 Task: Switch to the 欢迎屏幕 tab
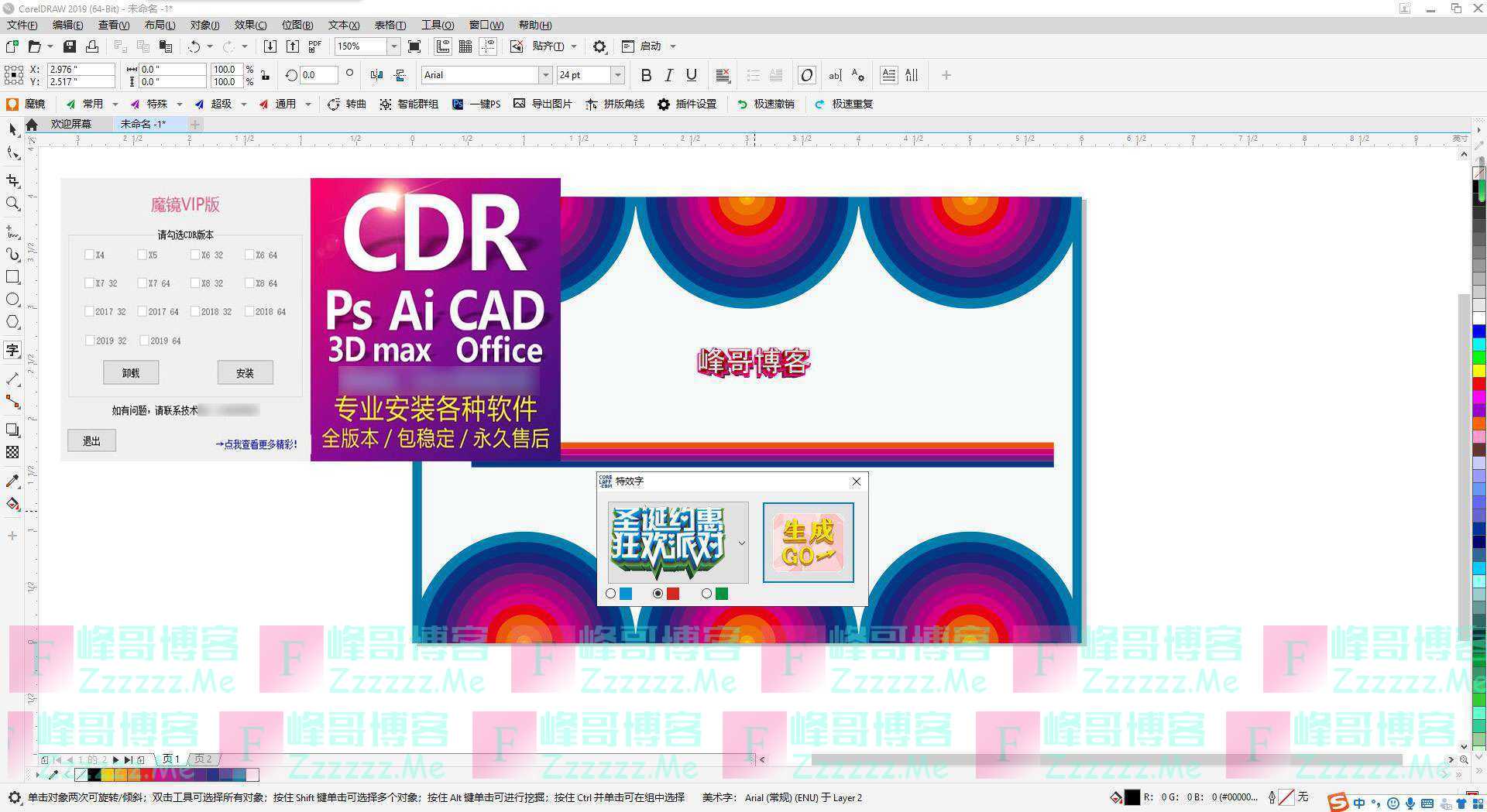pyautogui.click(x=70, y=124)
